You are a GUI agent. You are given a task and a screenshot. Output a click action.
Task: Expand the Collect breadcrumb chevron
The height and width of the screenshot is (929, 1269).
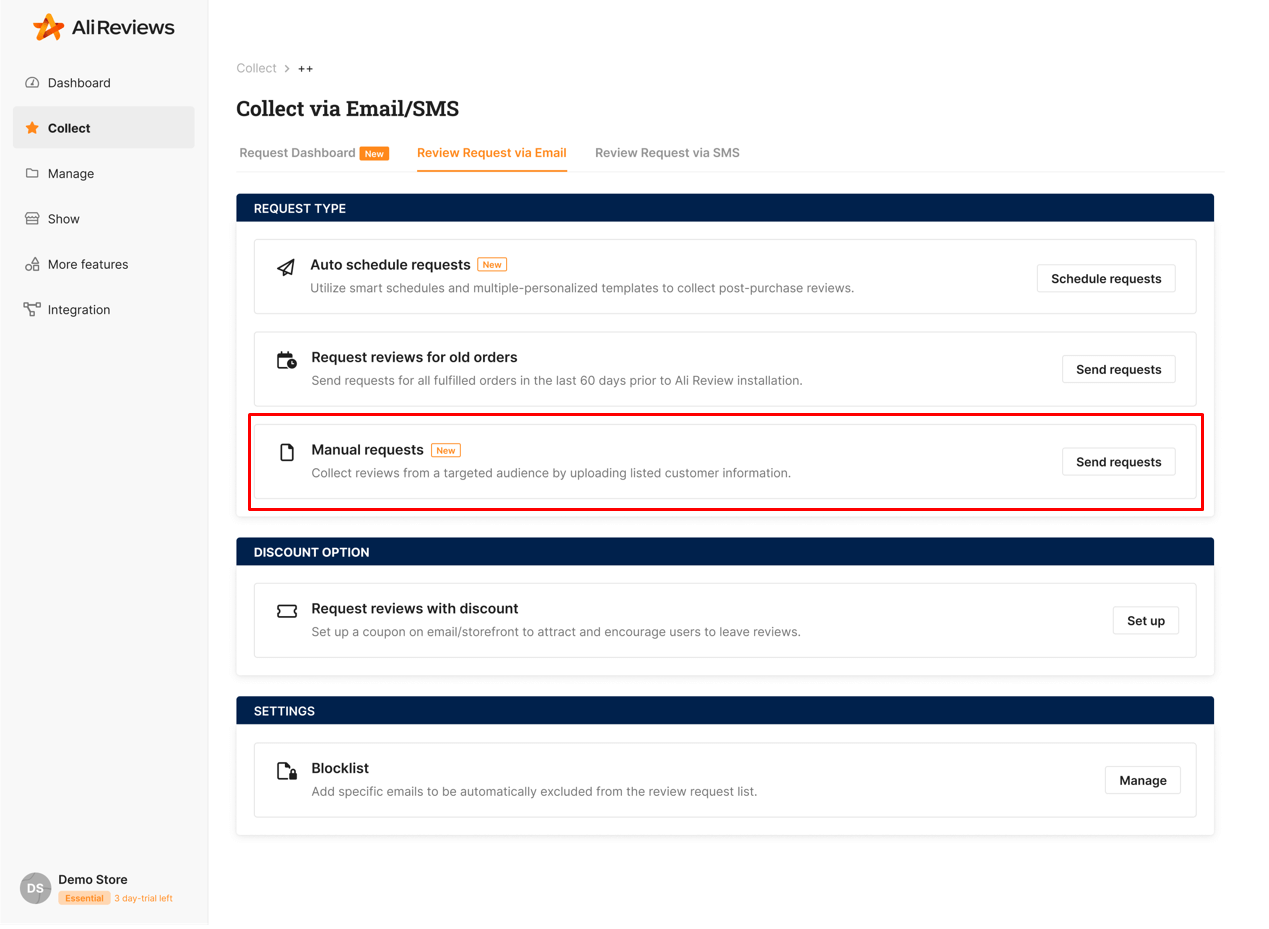pos(288,68)
